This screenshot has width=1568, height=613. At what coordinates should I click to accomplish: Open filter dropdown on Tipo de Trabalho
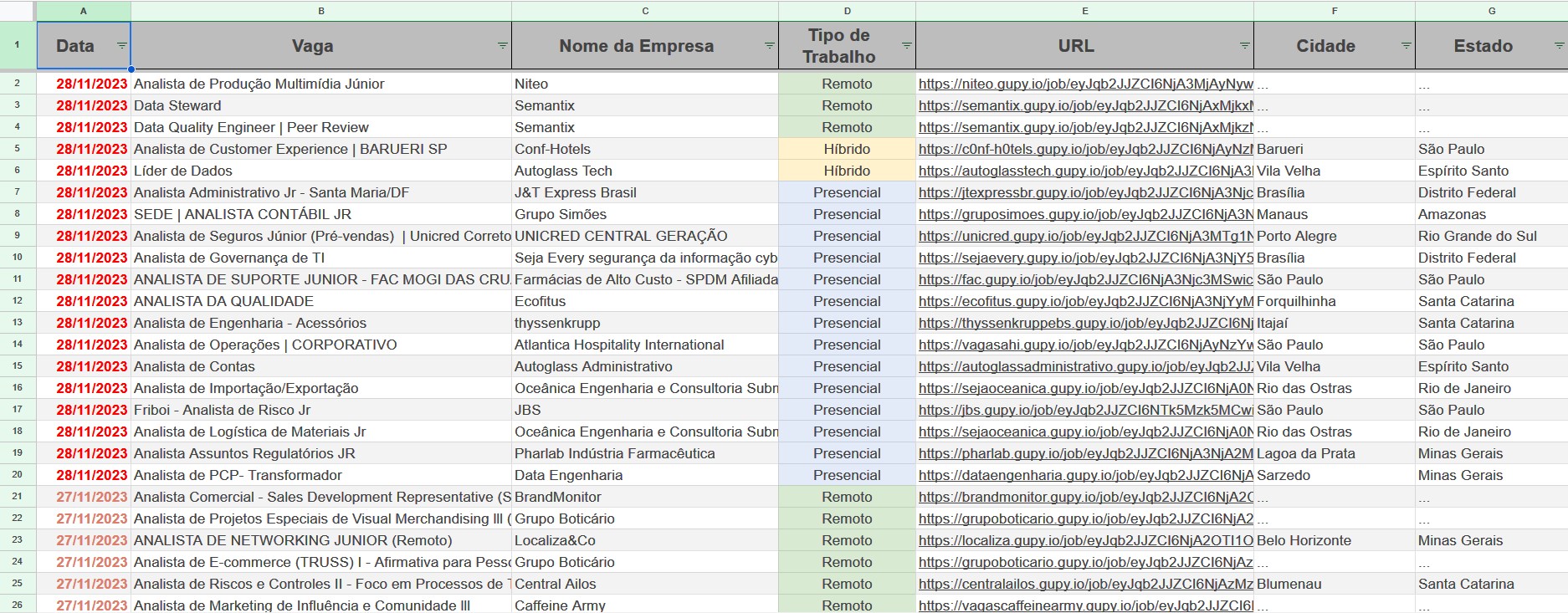tap(907, 46)
